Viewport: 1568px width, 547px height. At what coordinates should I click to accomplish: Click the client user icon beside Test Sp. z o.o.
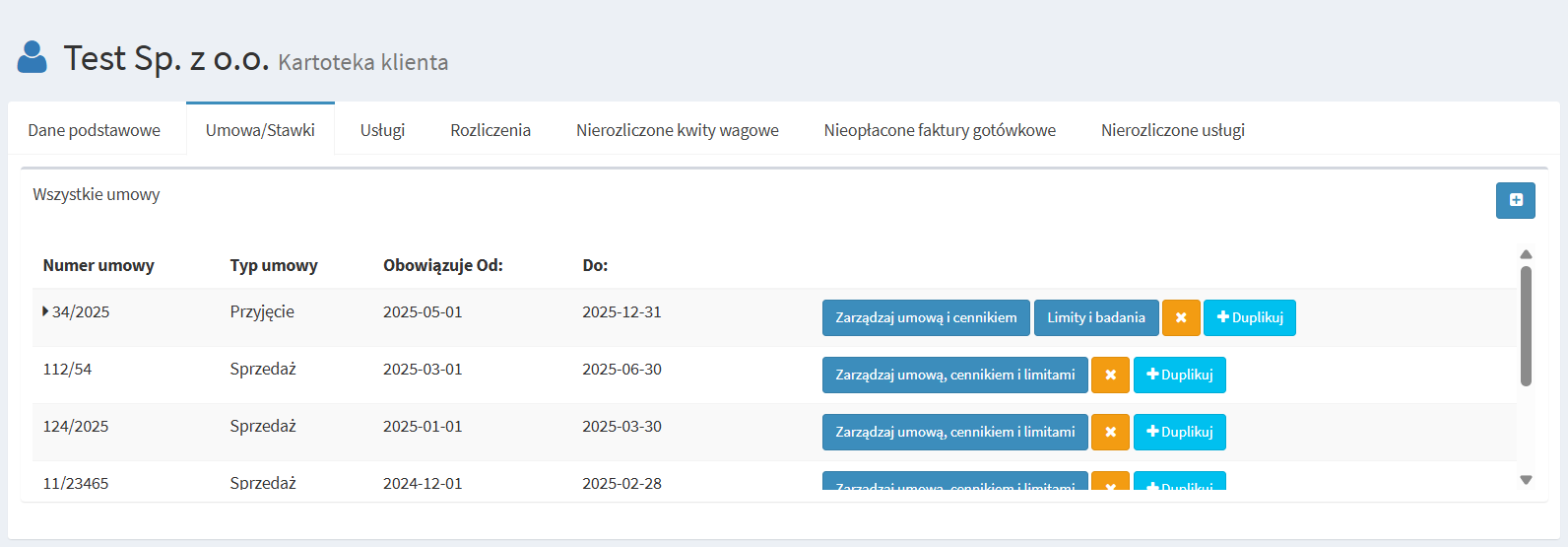[x=33, y=57]
